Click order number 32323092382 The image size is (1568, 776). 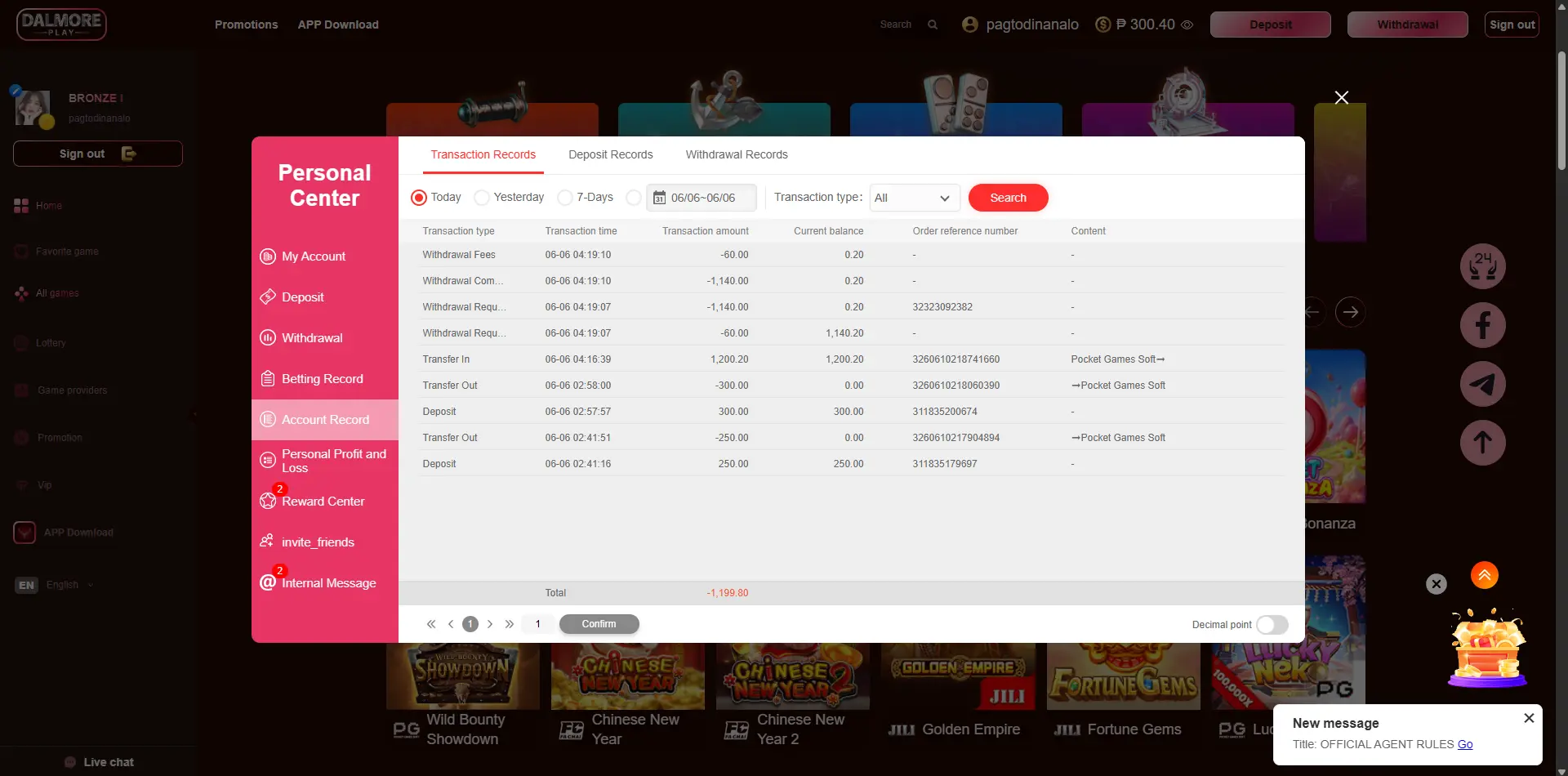942,307
